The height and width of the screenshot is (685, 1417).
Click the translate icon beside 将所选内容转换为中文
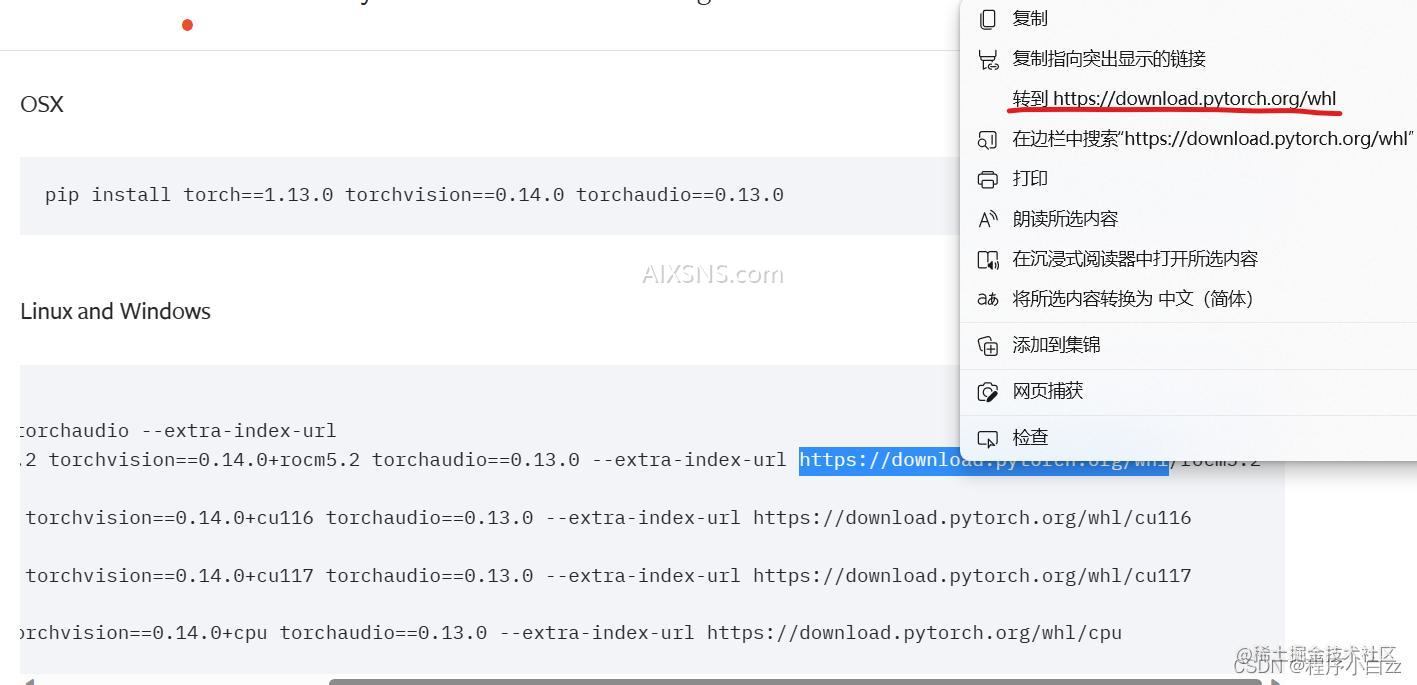point(988,299)
